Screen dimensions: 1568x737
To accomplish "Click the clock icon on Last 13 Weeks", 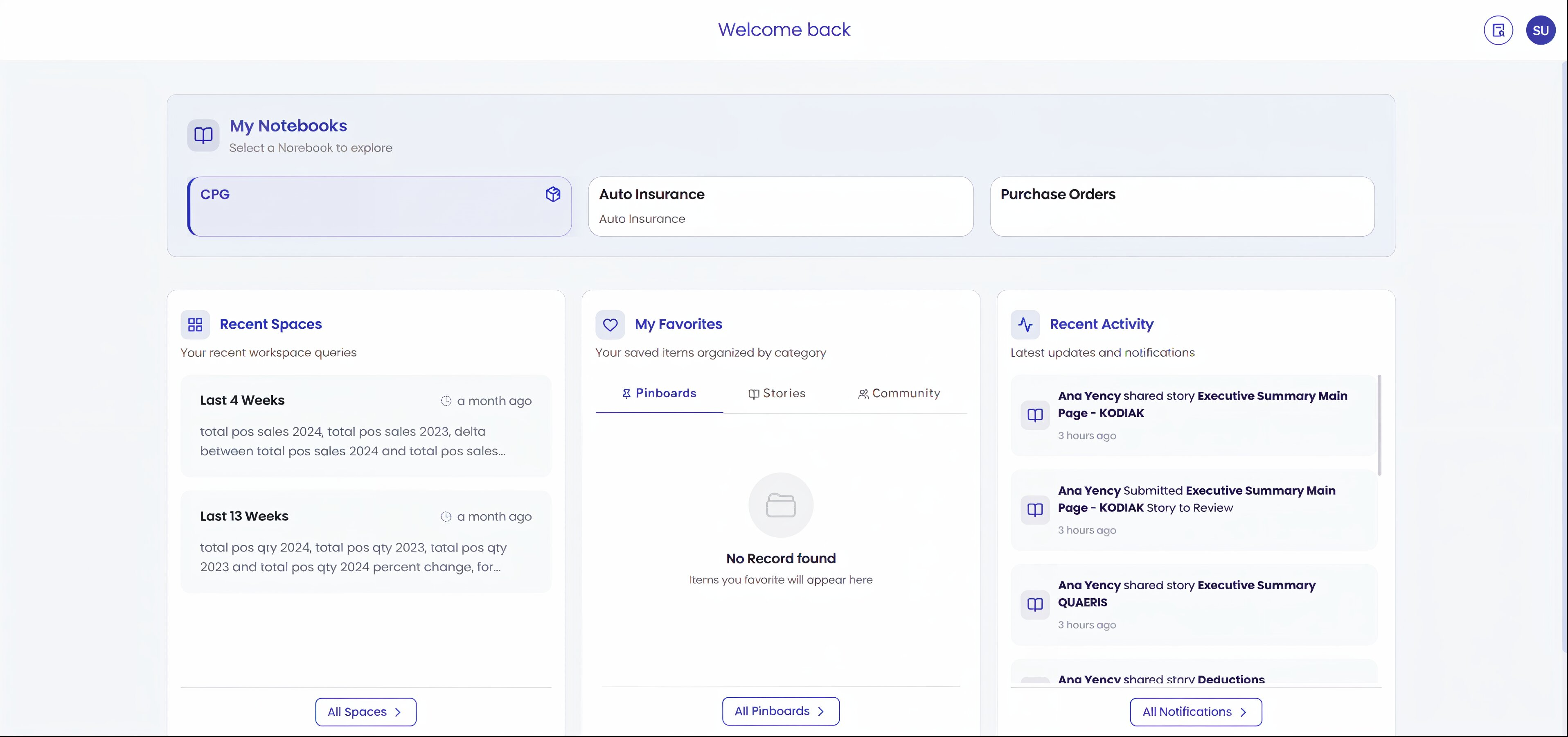I will [446, 516].
